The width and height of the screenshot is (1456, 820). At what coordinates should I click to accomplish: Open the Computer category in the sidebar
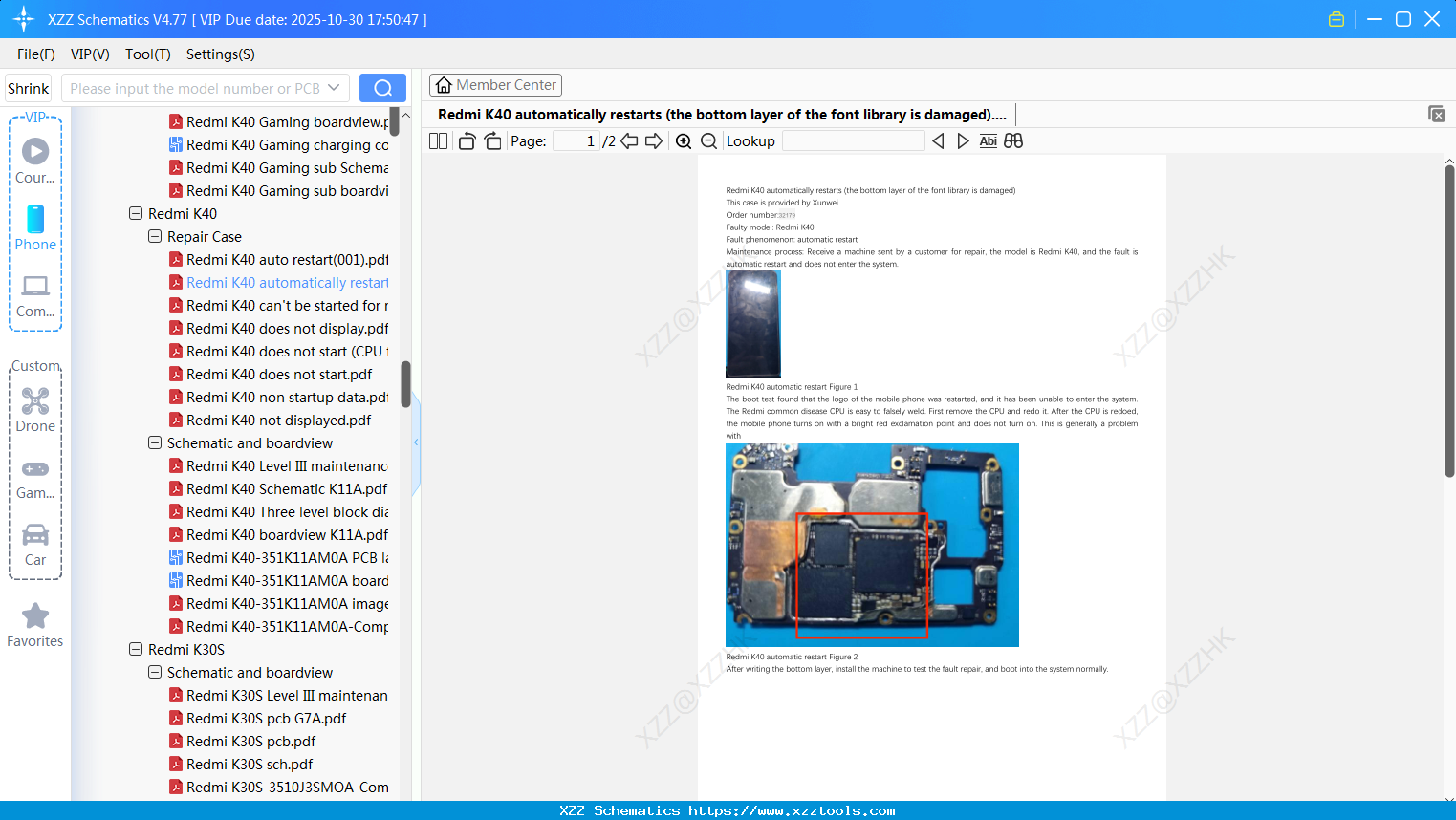click(35, 295)
